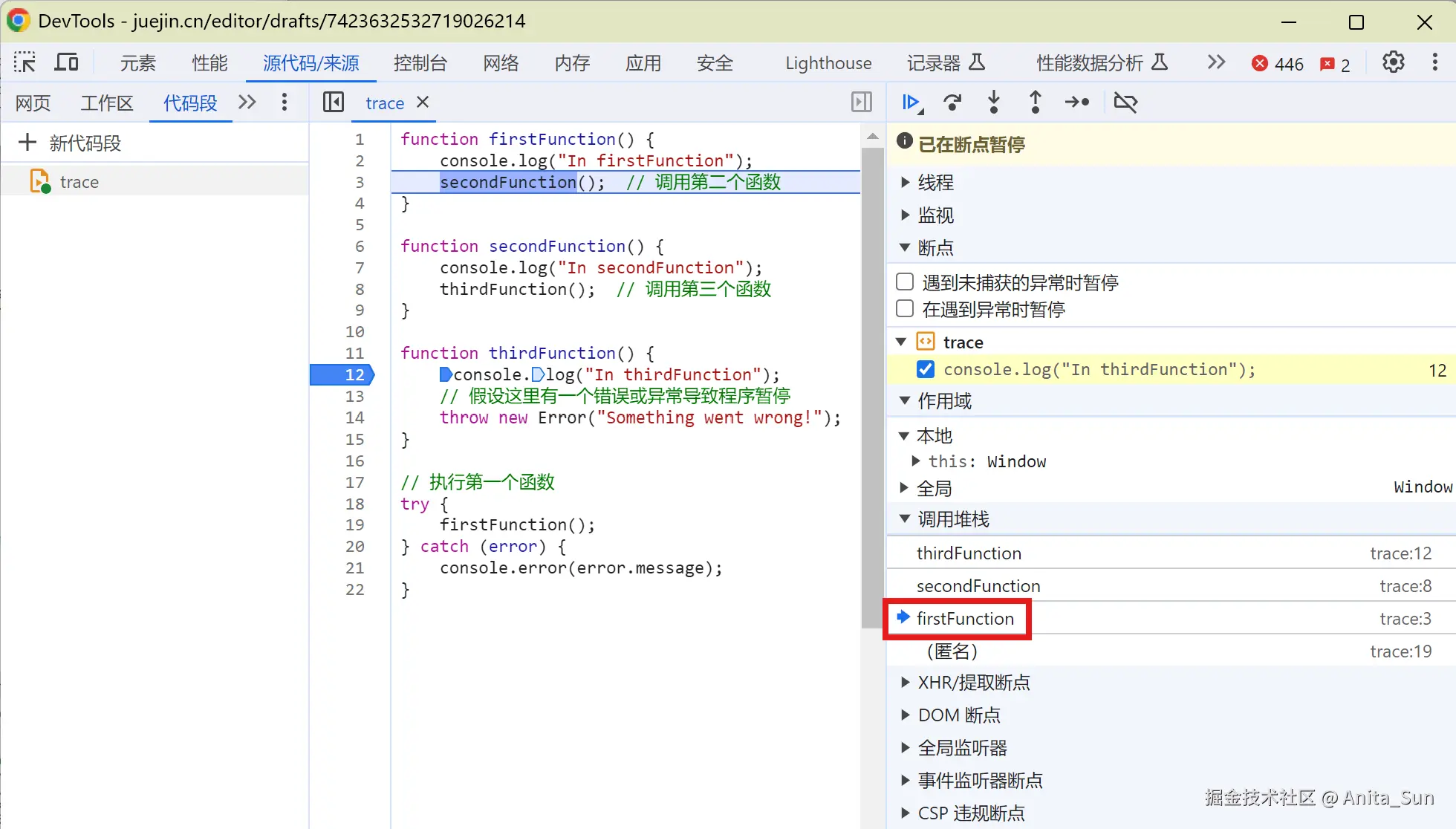Switch to the 控制台 console tab
This screenshot has height=829, width=1456.
[x=420, y=63]
